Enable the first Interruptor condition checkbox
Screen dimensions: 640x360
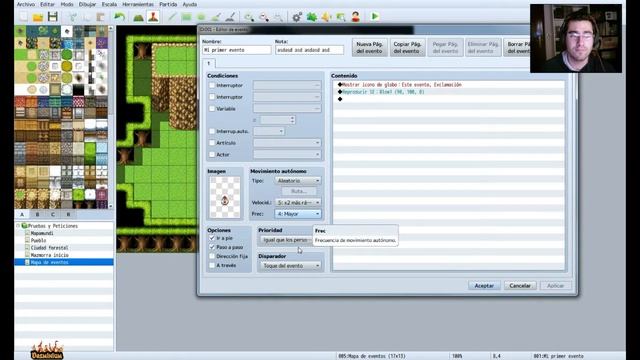click(x=212, y=85)
